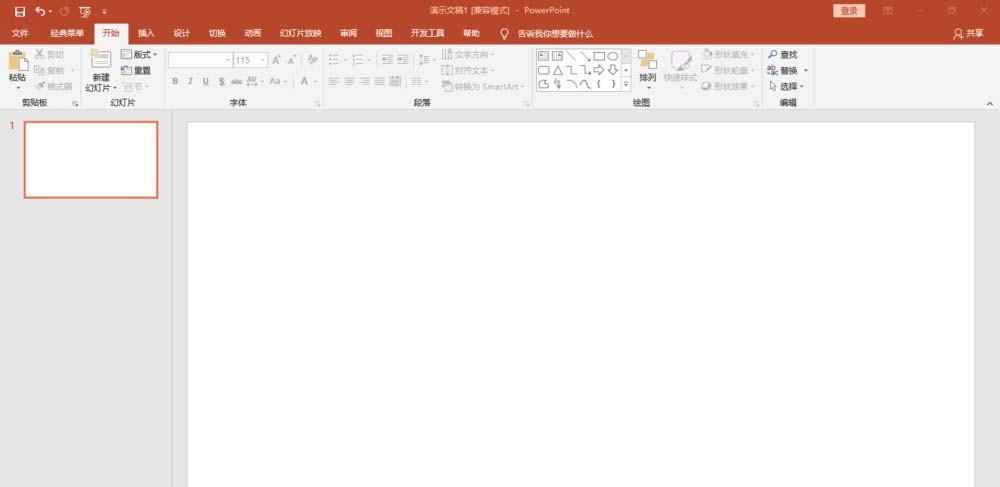Image resolution: width=1000 pixels, height=487 pixels.
Task: Toggle italic formatting (I)
Action: pyautogui.click(x=190, y=82)
